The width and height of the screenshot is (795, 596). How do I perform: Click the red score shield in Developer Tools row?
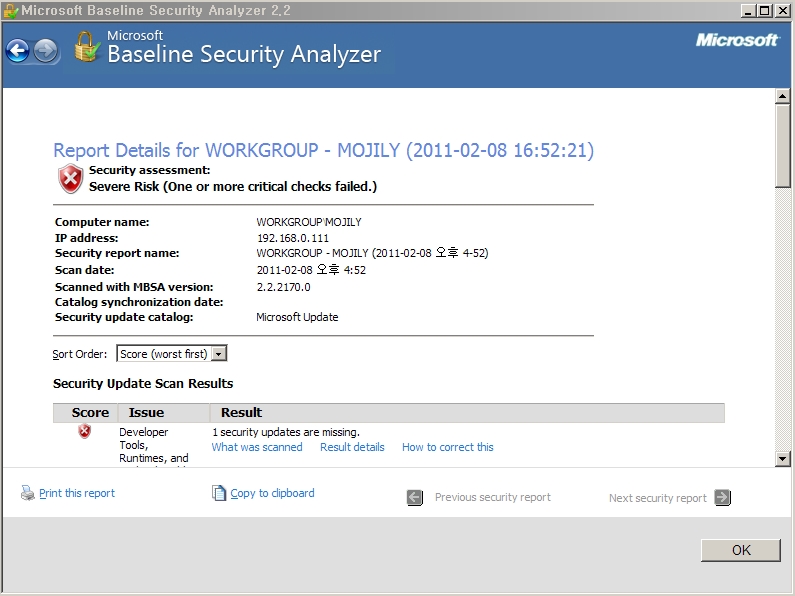coord(85,431)
